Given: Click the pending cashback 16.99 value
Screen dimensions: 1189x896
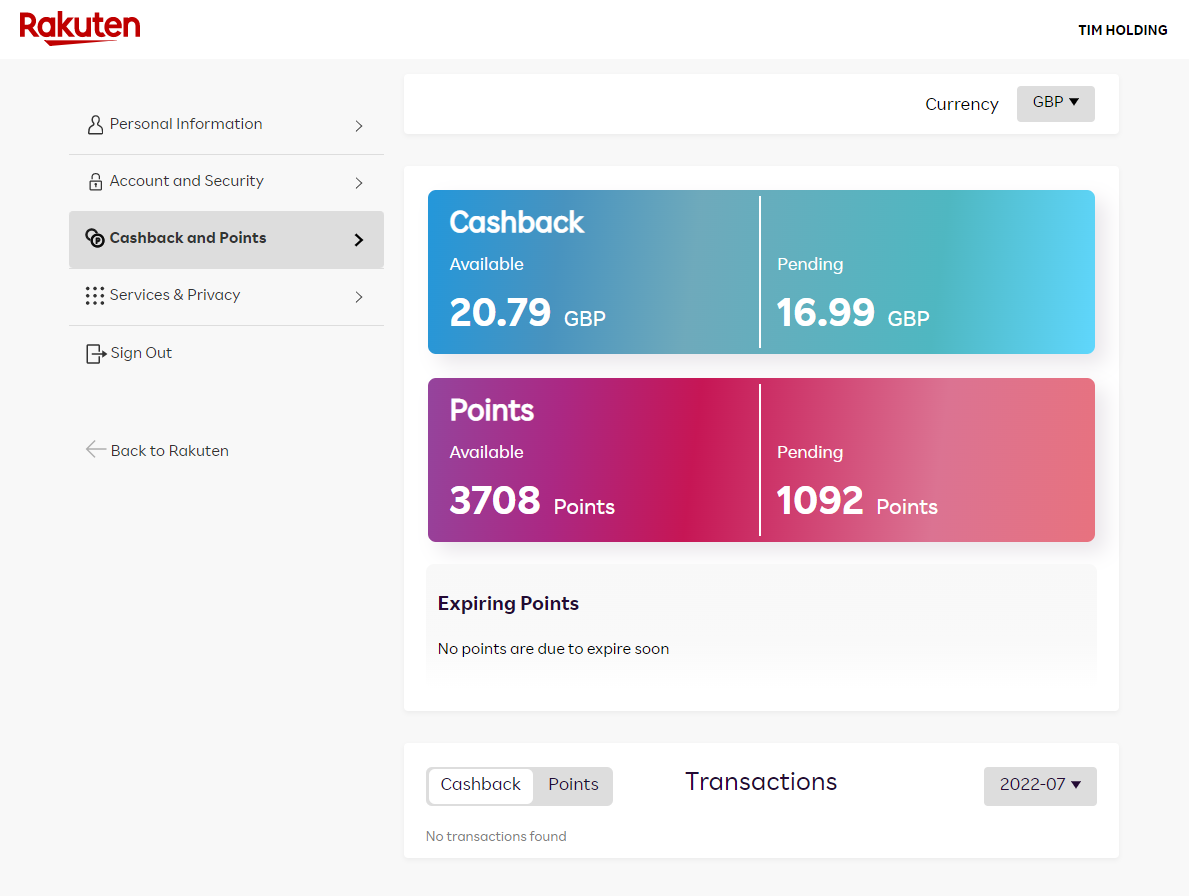Looking at the screenshot, I should (826, 312).
